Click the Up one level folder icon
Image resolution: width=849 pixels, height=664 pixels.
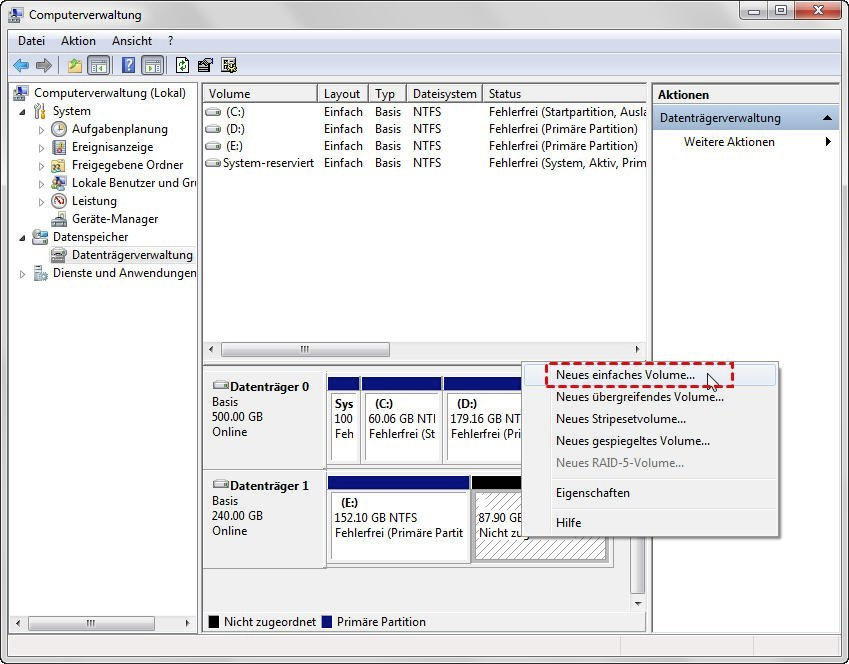pos(75,66)
